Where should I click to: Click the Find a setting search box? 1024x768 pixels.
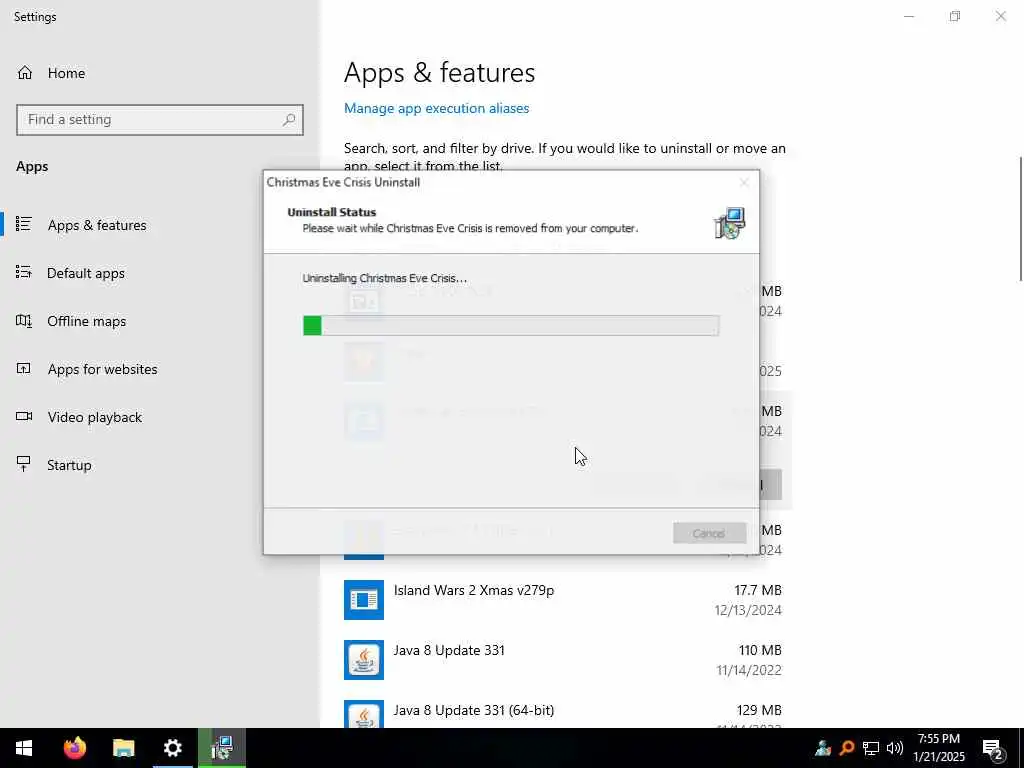[x=159, y=120]
